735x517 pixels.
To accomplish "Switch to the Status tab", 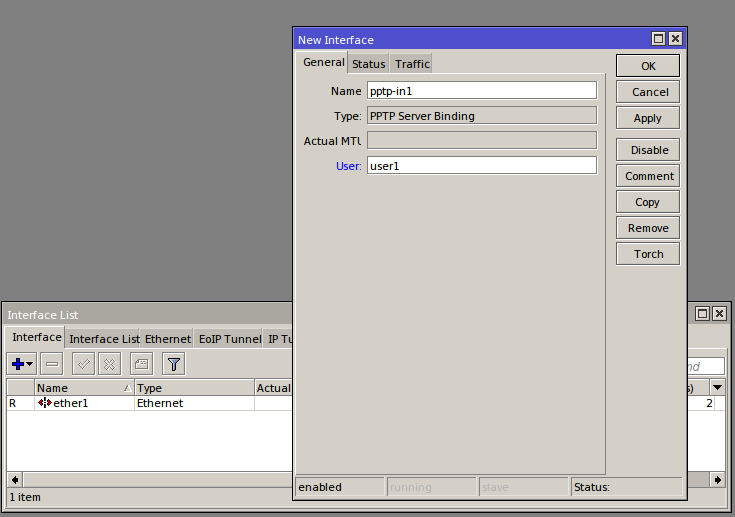I will pos(368,64).
